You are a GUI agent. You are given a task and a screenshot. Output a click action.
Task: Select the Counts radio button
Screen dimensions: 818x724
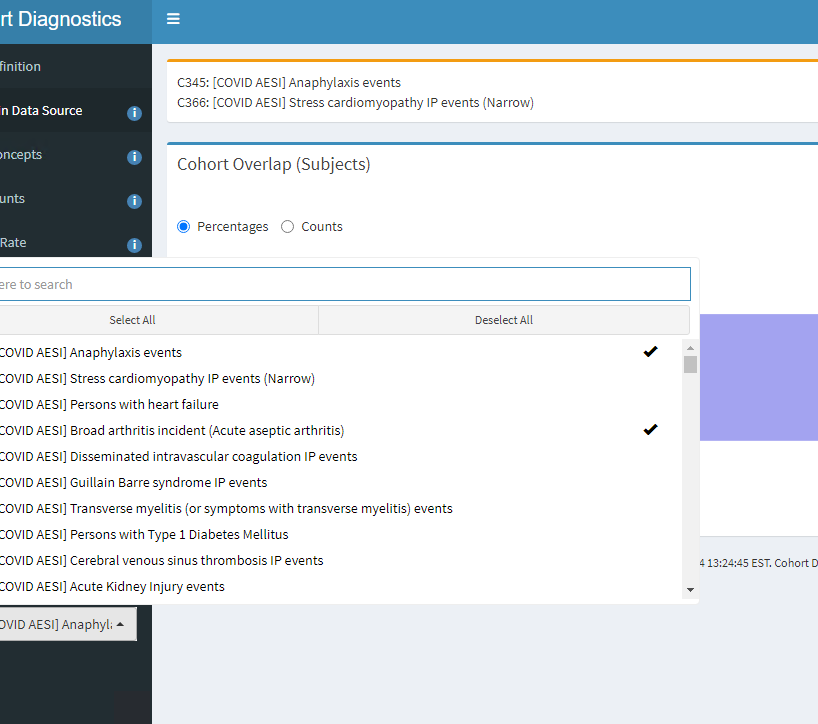click(287, 226)
